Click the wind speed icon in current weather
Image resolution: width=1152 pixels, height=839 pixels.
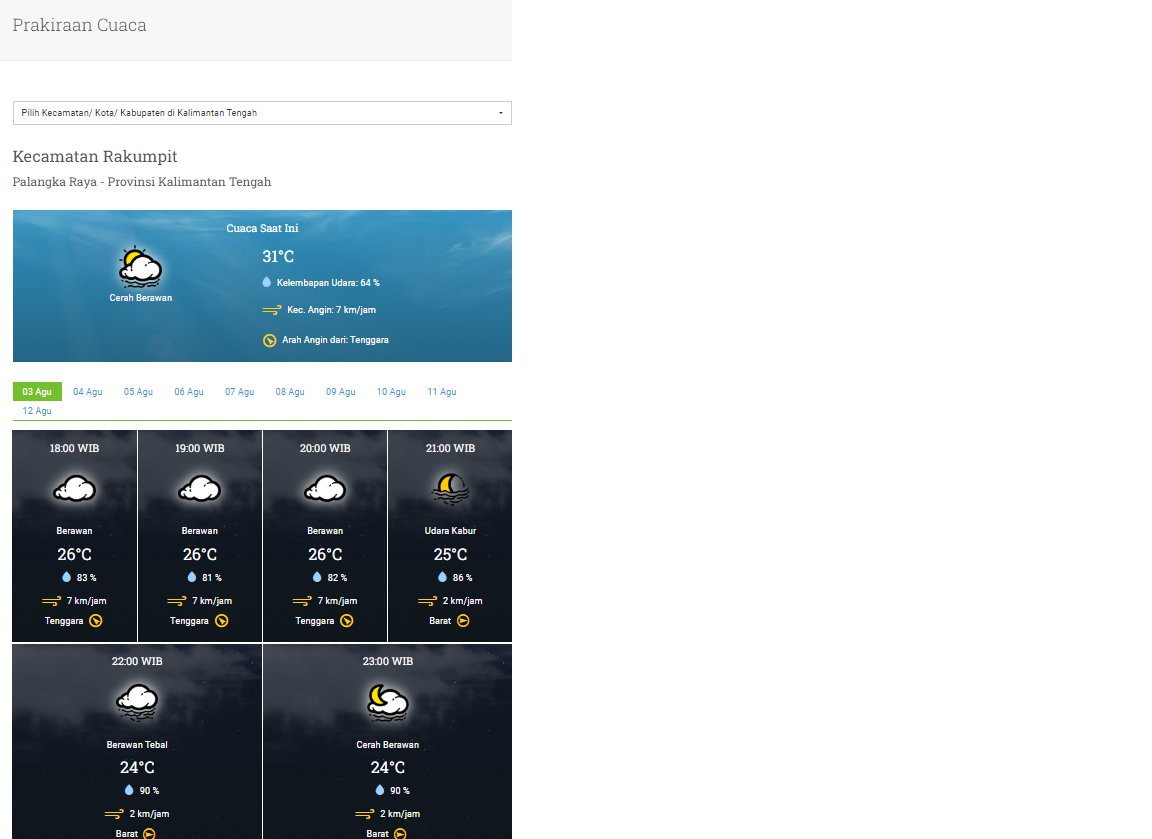[x=272, y=310]
